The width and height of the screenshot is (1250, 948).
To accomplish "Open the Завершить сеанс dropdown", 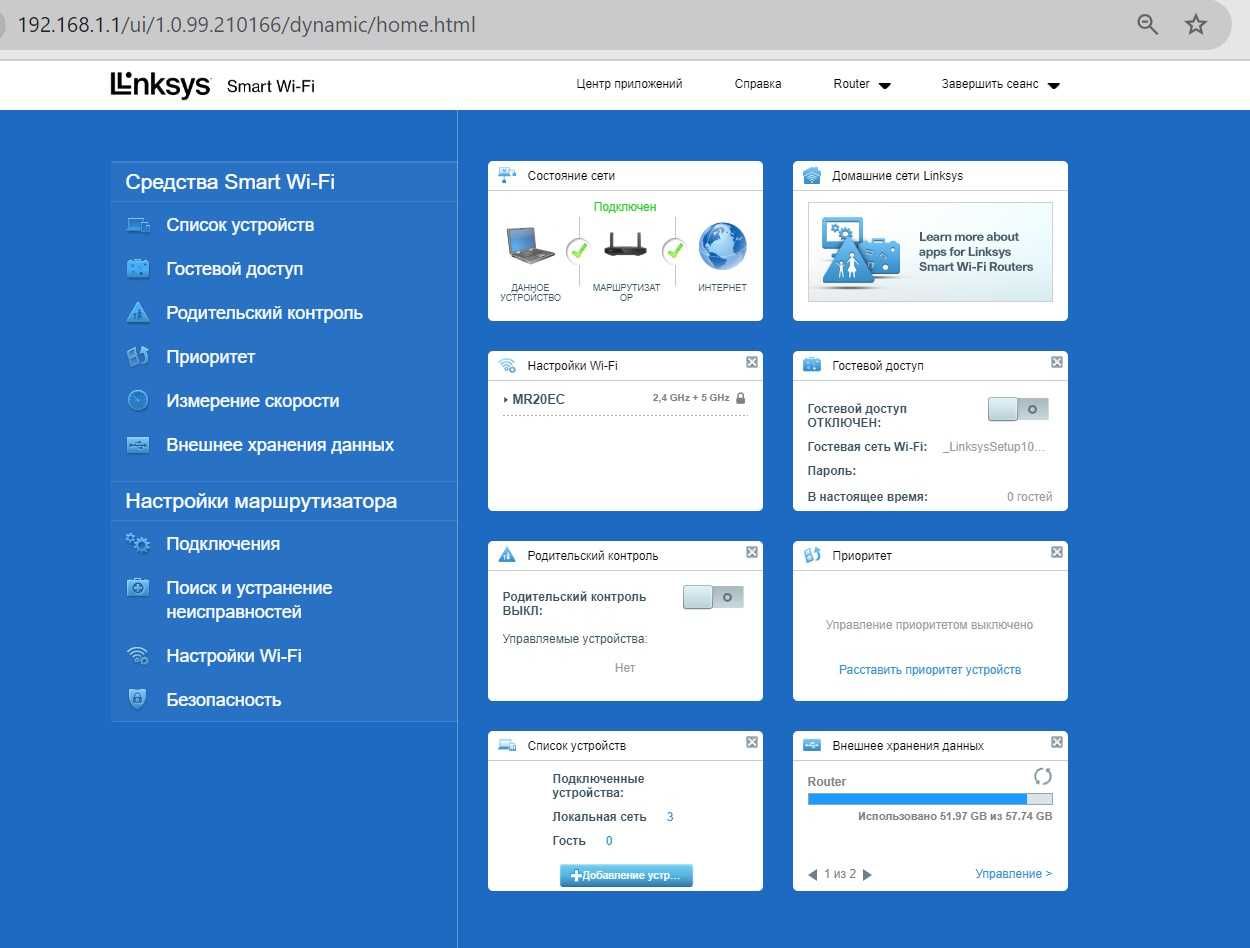I will pyautogui.click(x=1001, y=85).
